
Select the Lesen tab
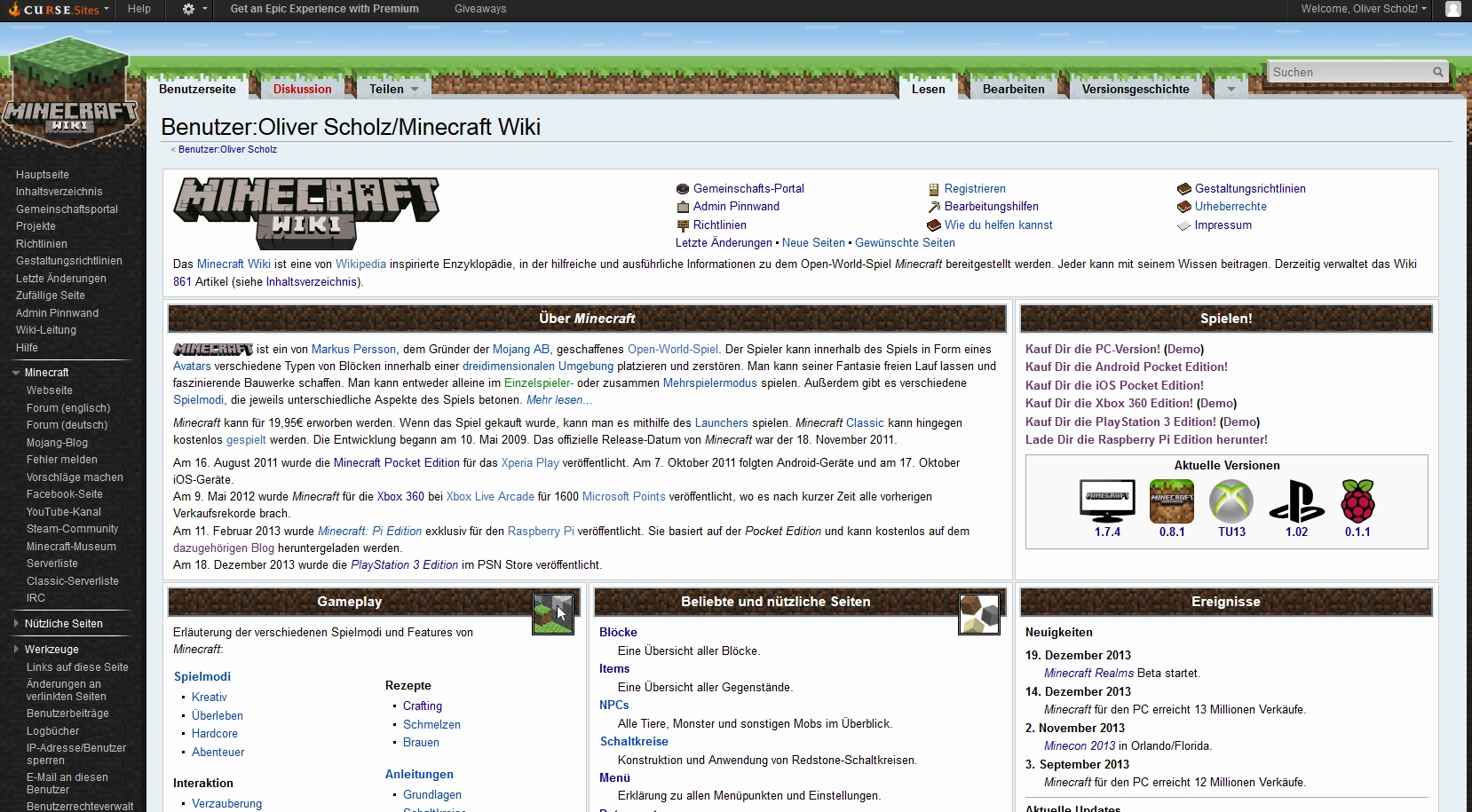point(928,89)
